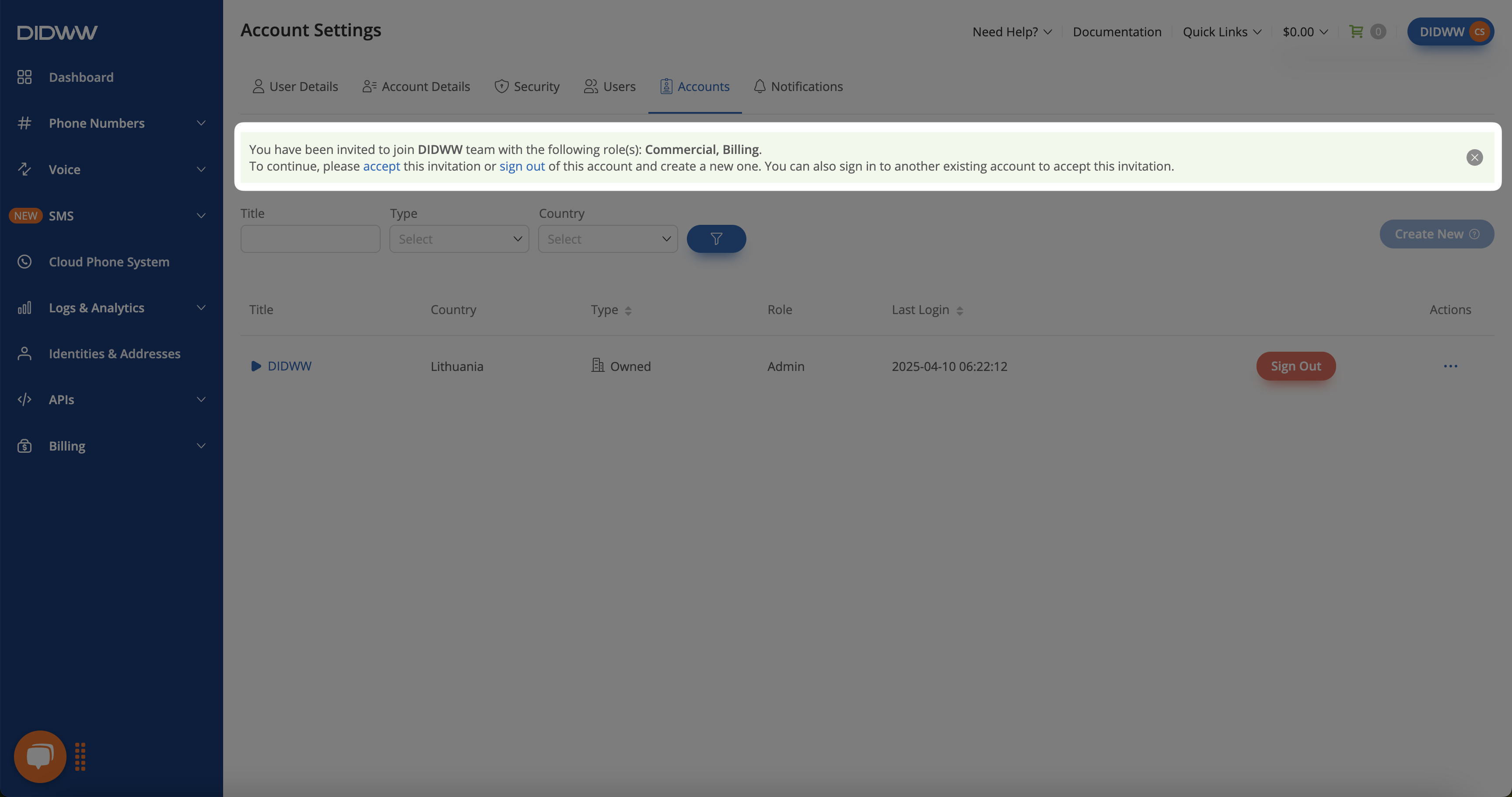1512x797 pixels.
Task: Open the $0.00 balance dropdown
Action: pos(1305,31)
